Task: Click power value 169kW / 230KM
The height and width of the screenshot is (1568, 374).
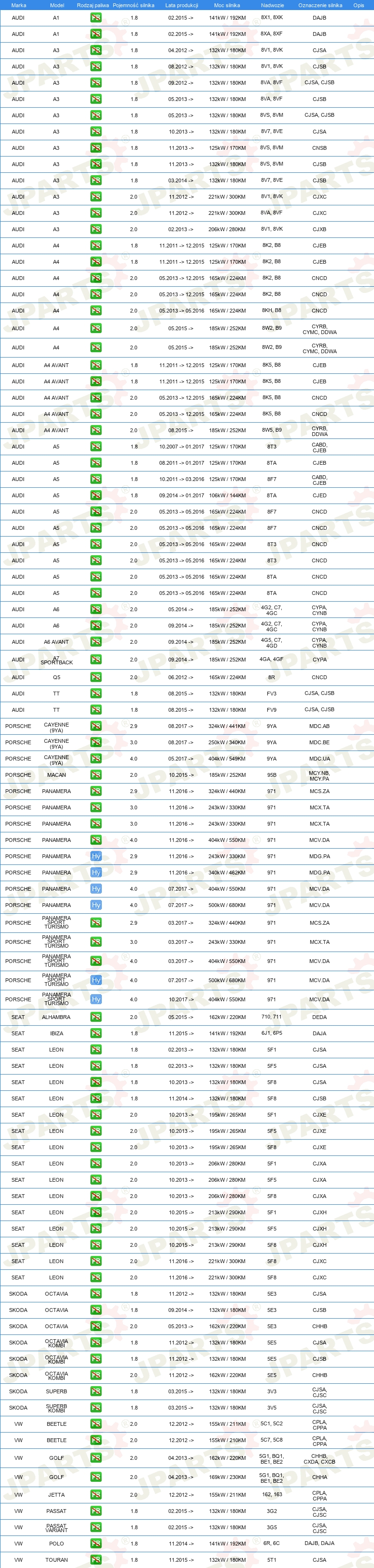Action: 228,1478
